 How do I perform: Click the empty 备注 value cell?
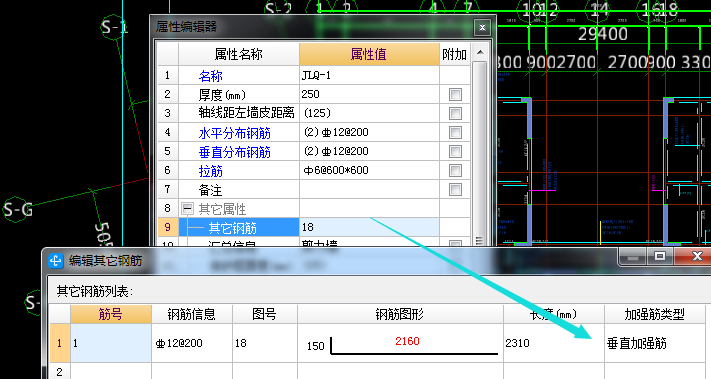[369, 190]
